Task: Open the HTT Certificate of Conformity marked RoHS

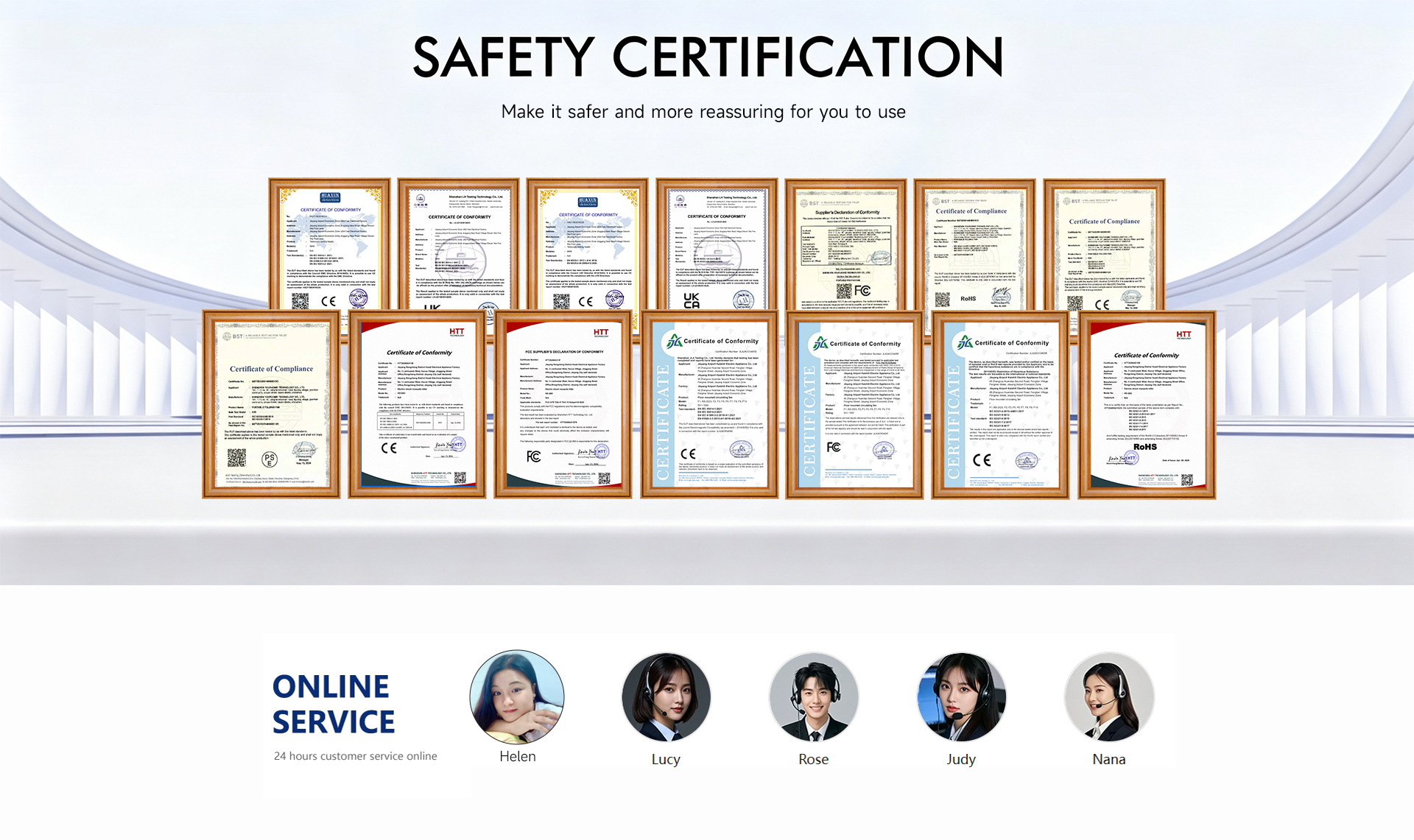Action: [x=1147, y=405]
